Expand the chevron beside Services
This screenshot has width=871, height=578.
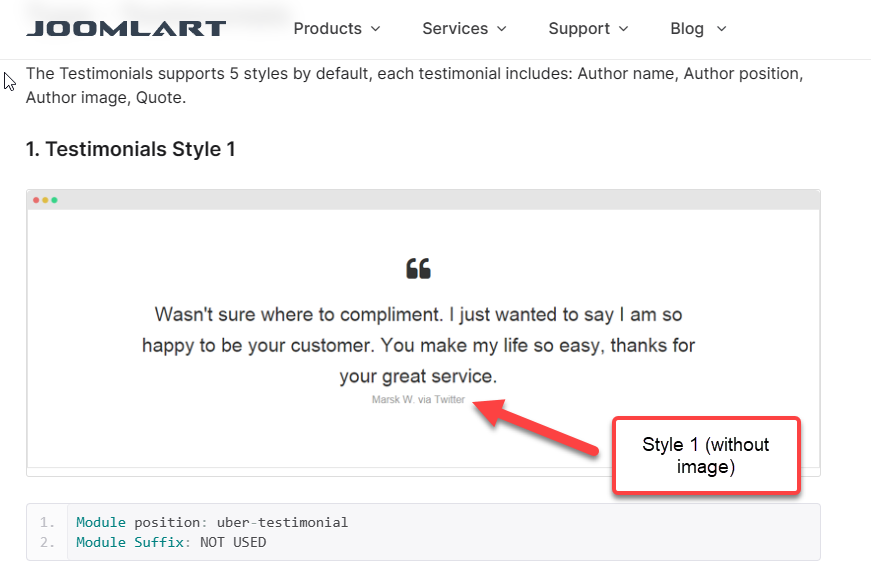(x=502, y=29)
